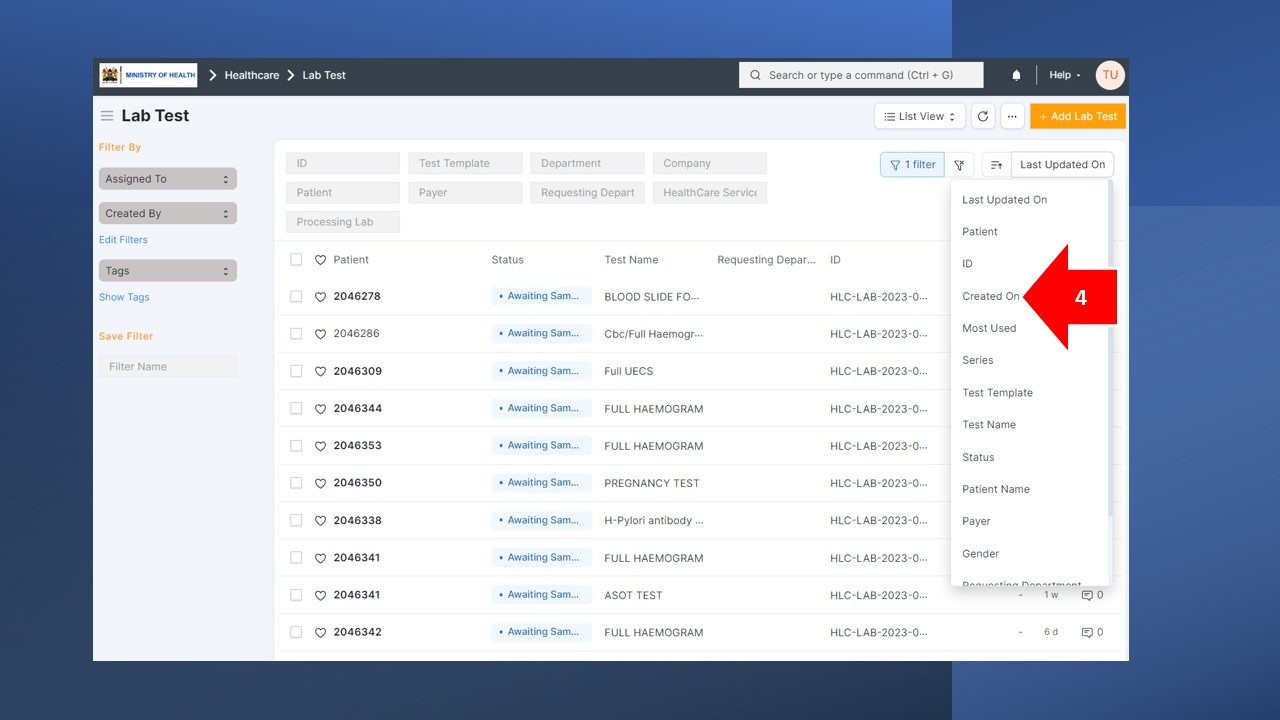The height and width of the screenshot is (720, 1280).
Task: Check the box for patient 2046309
Action: (x=296, y=371)
